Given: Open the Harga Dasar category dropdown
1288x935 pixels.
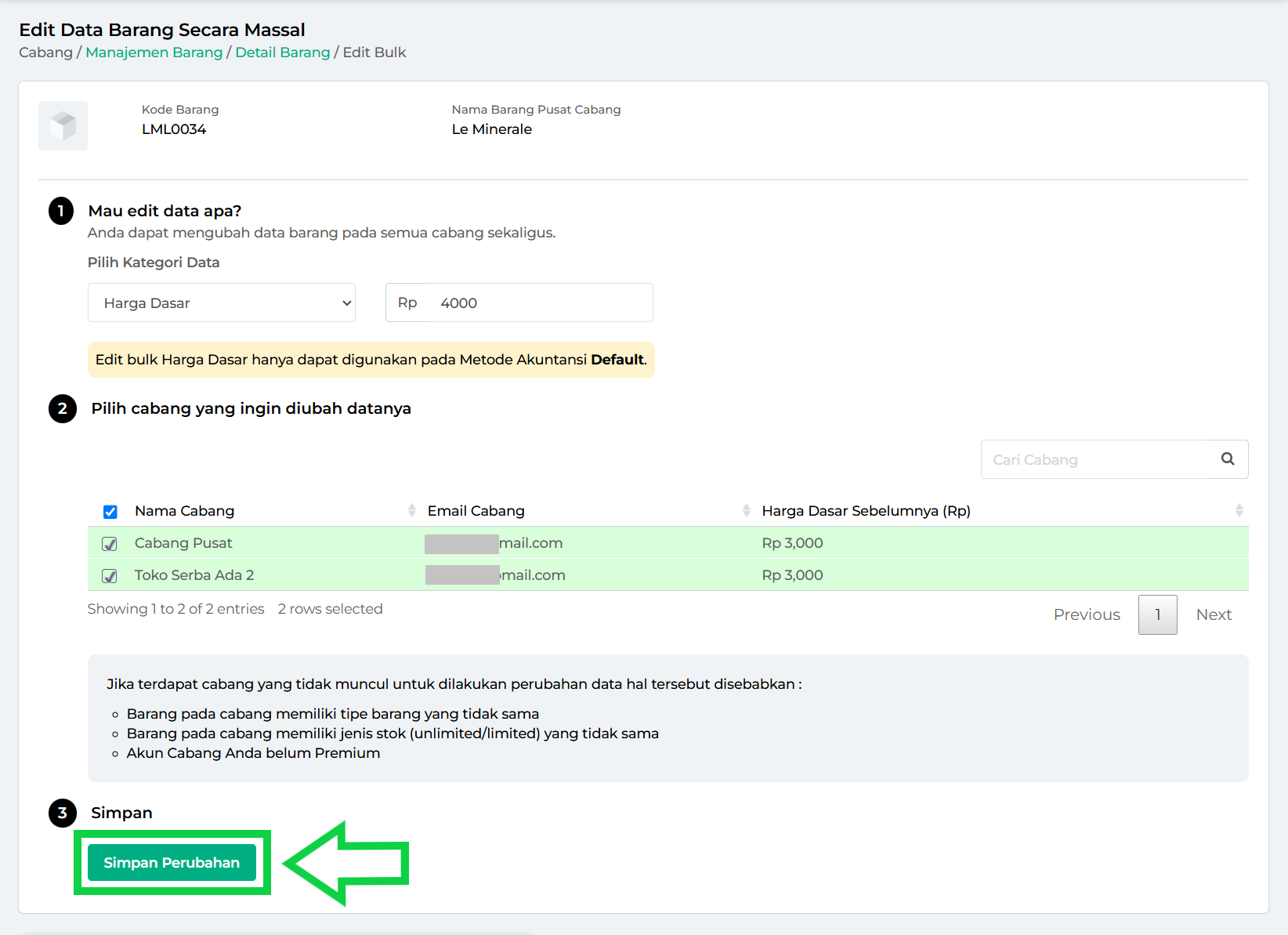Looking at the screenshot, I should click(x=222, y=303).
